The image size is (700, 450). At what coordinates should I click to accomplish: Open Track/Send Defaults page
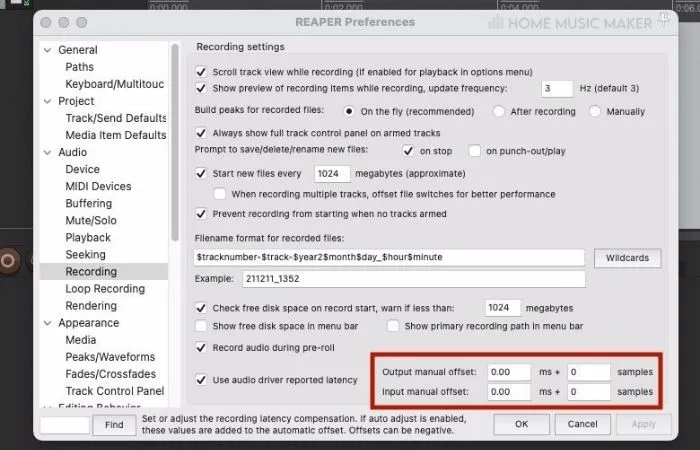coord(116,118)
